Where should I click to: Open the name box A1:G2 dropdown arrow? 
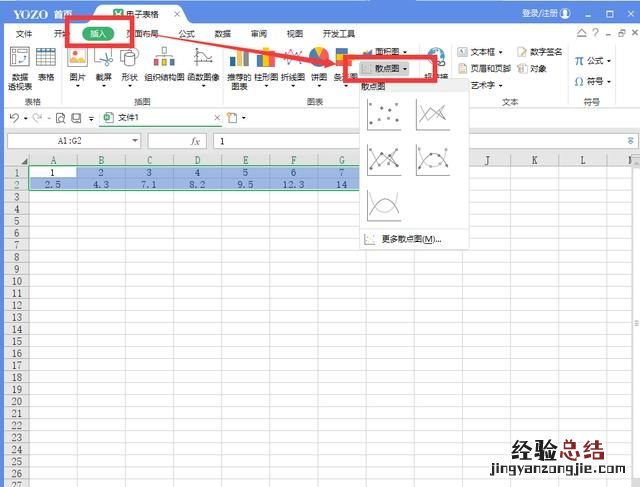coord(135,141)
